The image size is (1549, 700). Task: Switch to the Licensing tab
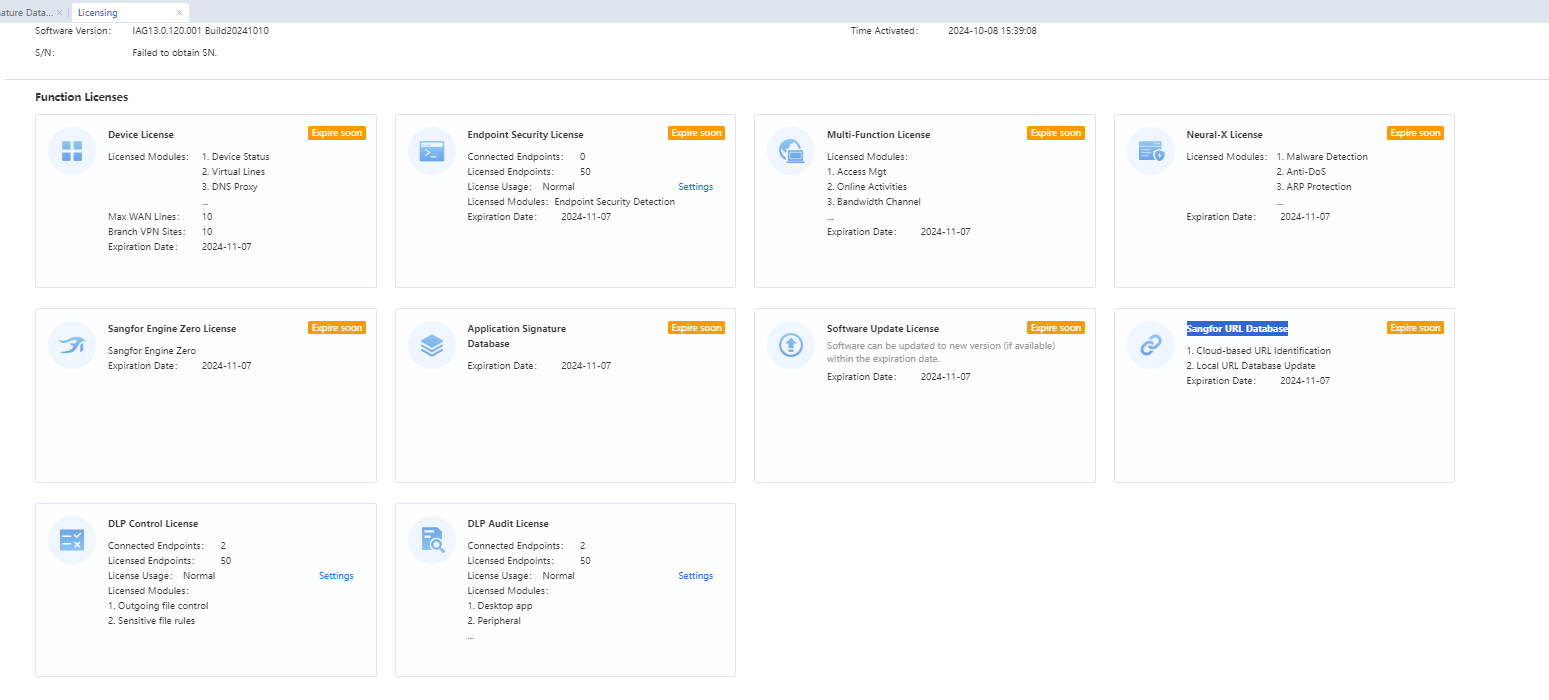[x=98, y=13]
